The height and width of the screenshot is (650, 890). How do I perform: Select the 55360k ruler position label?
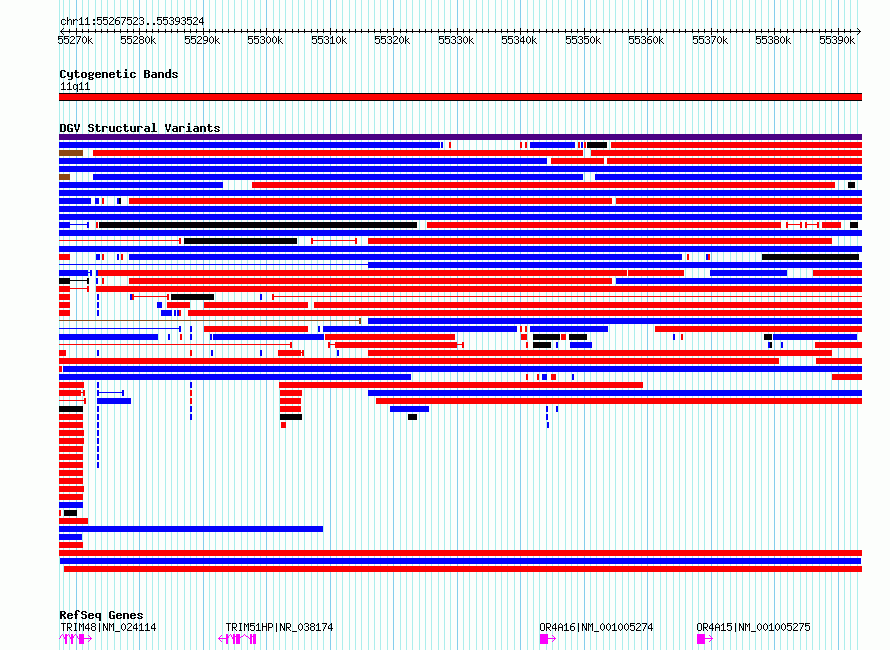[646, 40]
